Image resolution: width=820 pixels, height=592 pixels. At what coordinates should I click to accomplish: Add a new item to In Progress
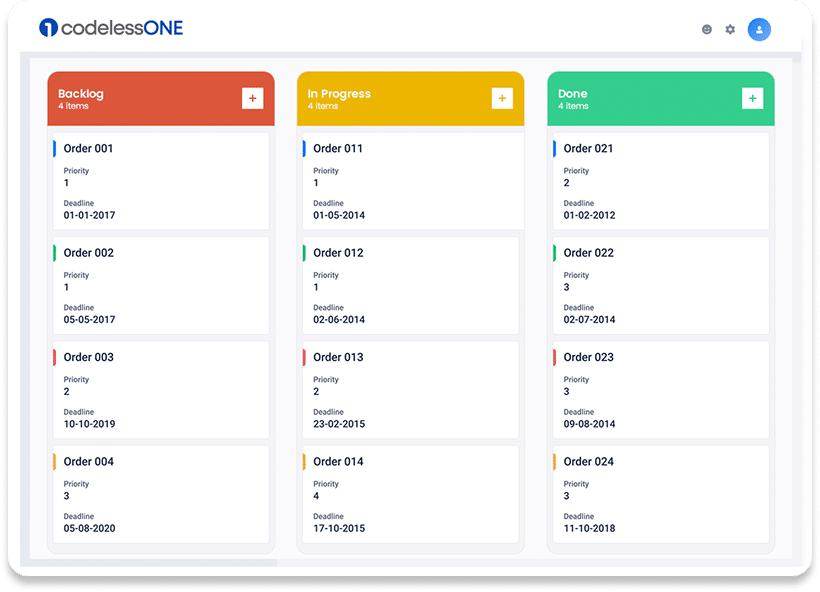tap(502, 98)
